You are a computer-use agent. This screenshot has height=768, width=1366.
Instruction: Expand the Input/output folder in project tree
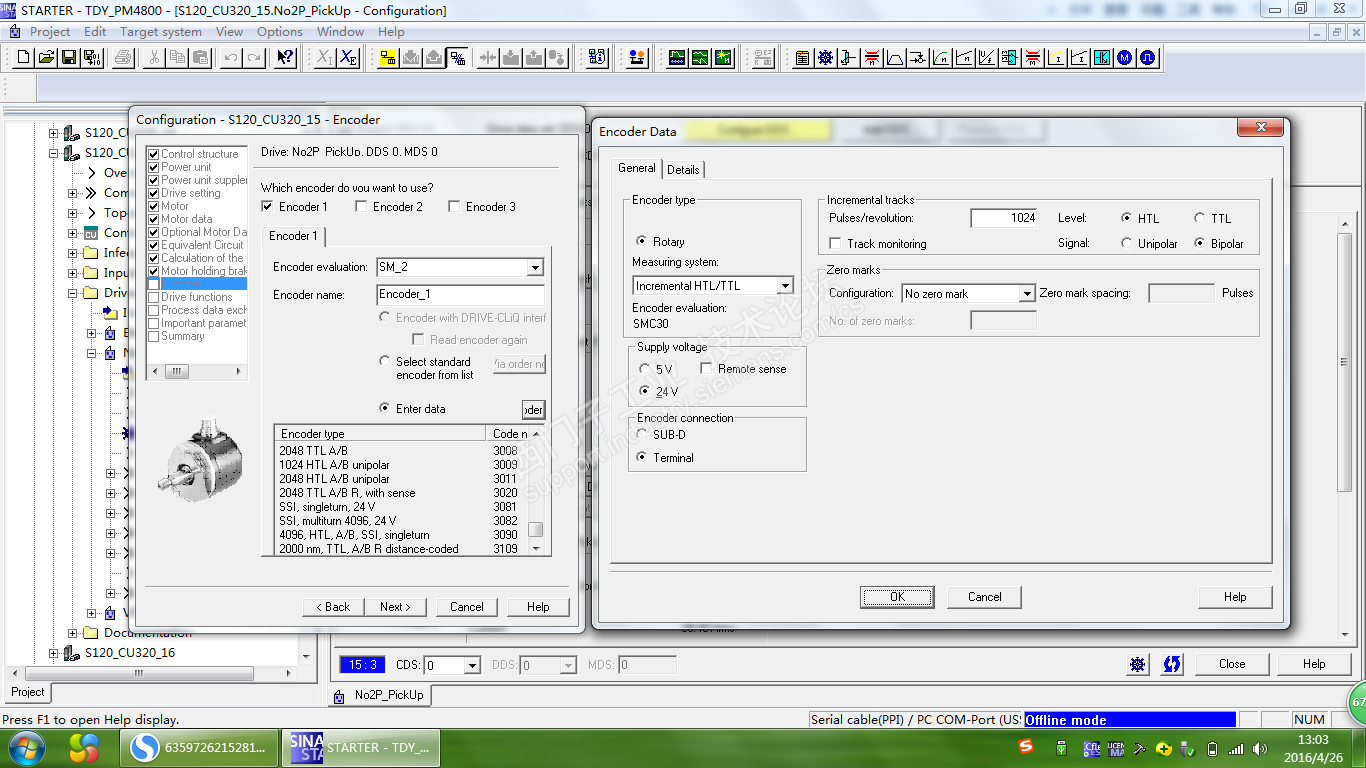coord(73,273)
